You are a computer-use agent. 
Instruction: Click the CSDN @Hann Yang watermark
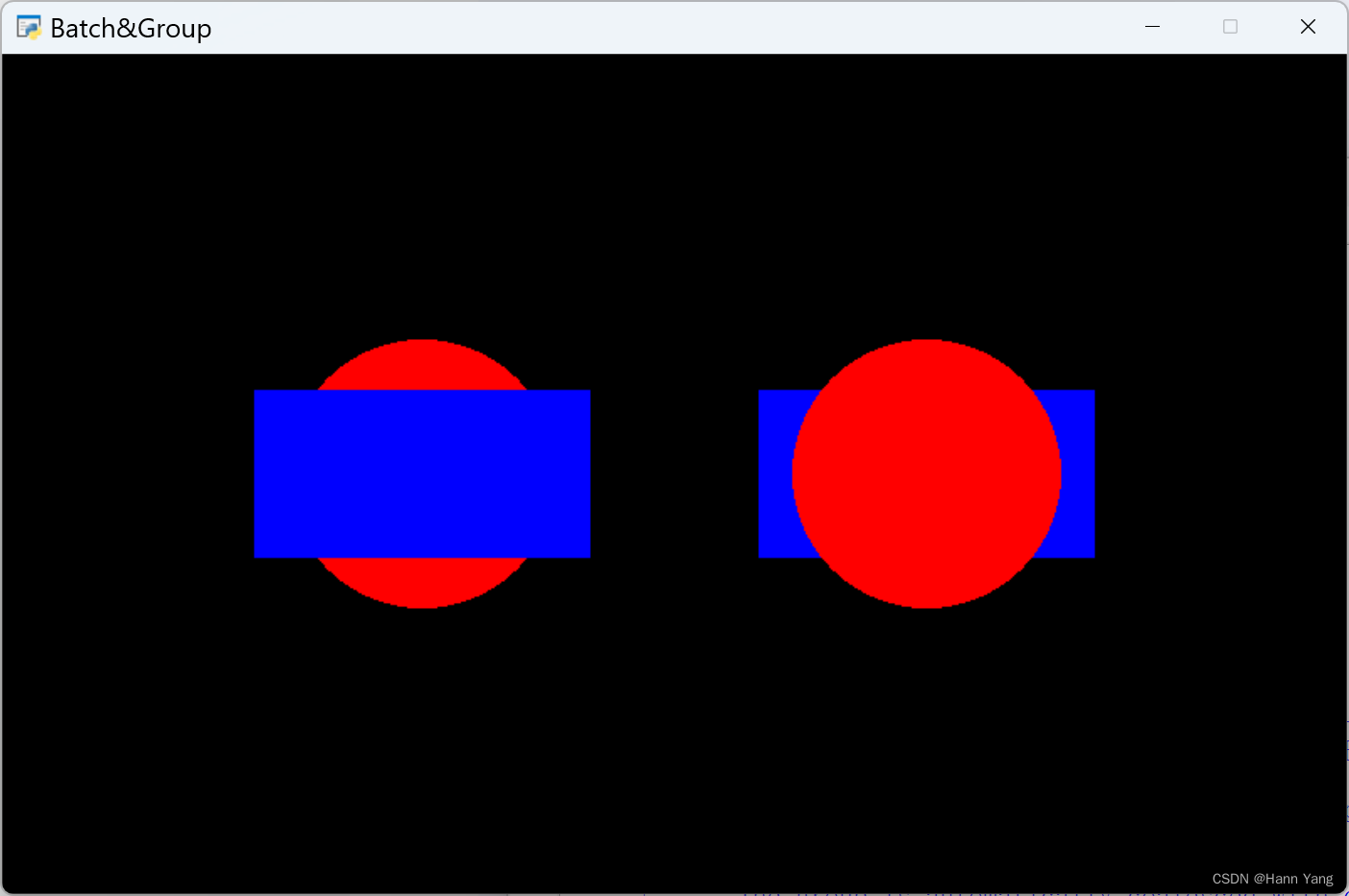click(x=1272, y=878)
